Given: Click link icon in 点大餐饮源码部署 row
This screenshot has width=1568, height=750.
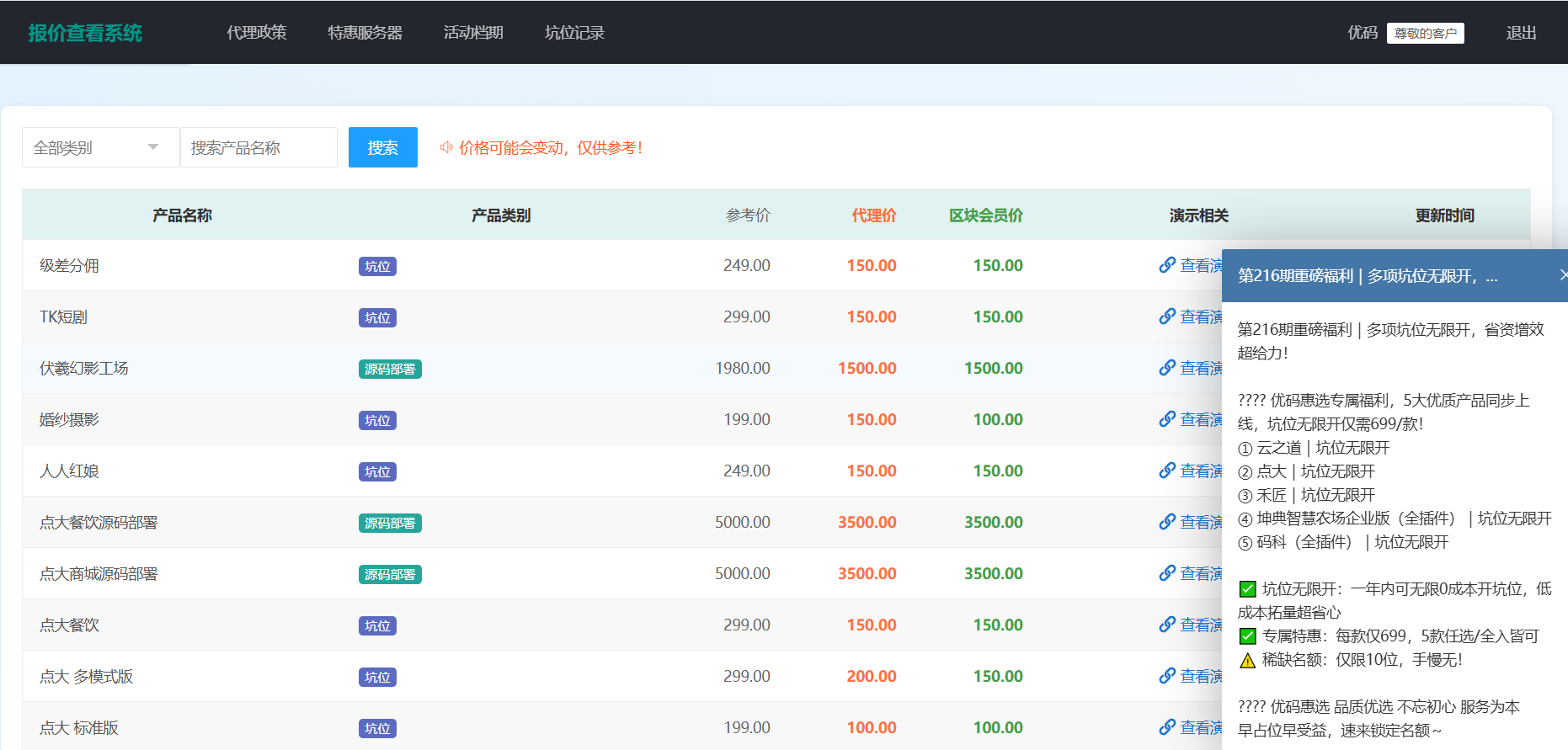Looking at the screenshot, I should click(x=1166, y=522).
